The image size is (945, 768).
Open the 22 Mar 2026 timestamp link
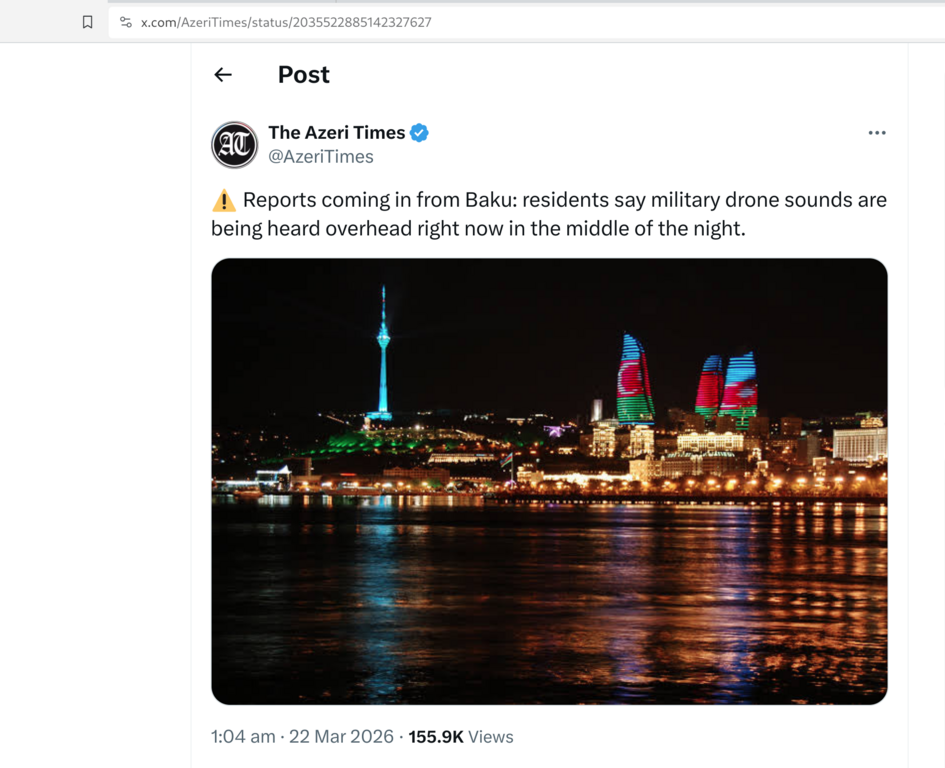coord(339,736)
